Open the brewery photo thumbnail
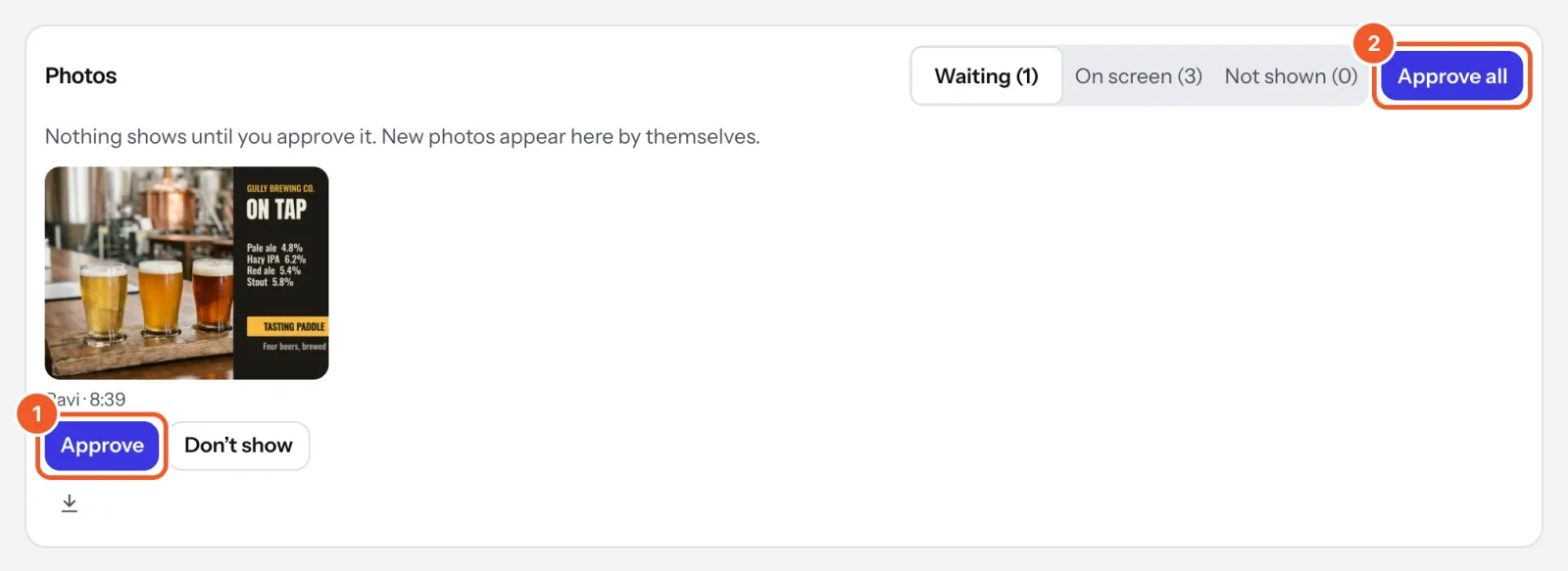The width and height of the screenshot is (1568, 571). (186, 273)
